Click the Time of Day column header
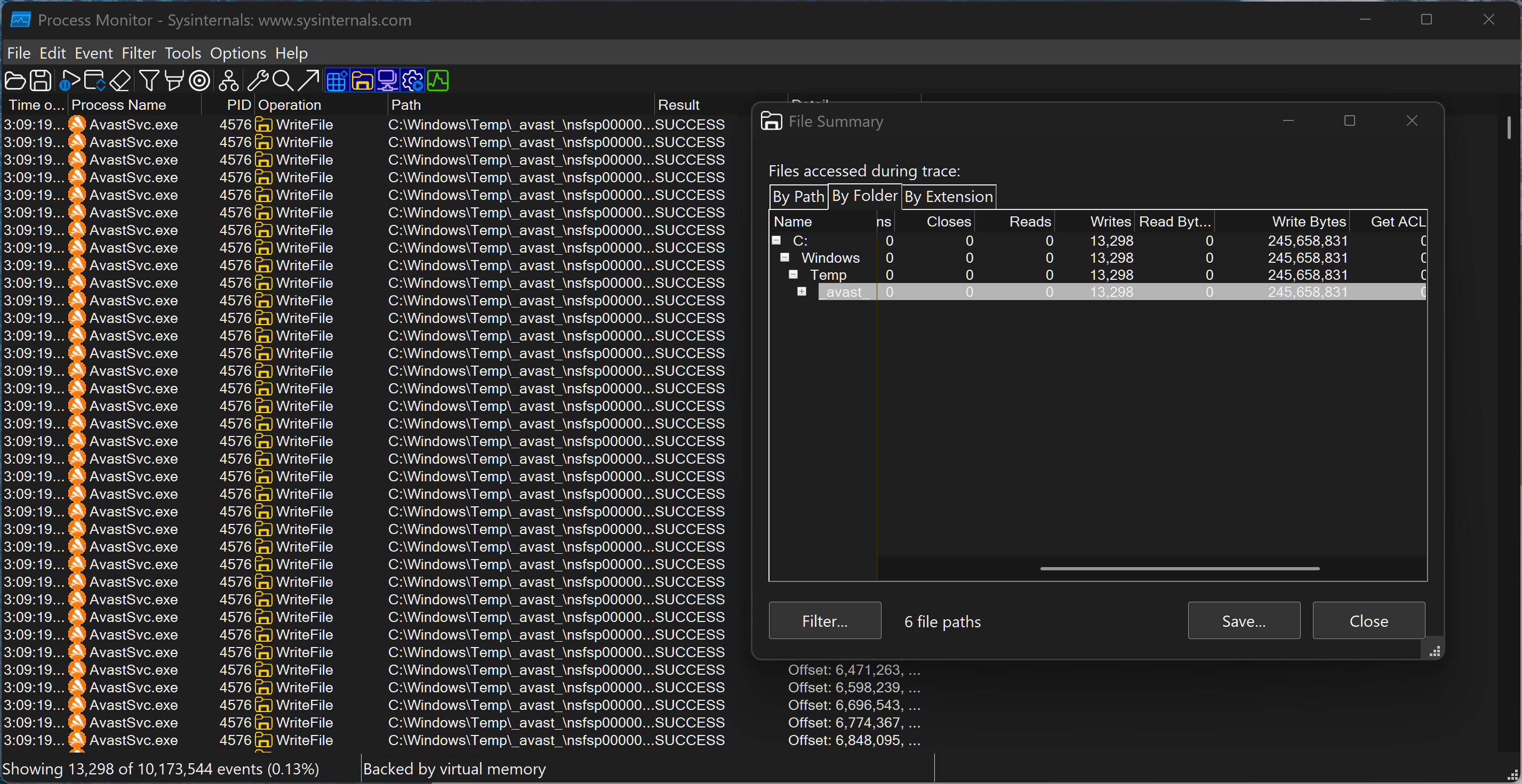1522x784 pixels. click(x=34, y=105)
